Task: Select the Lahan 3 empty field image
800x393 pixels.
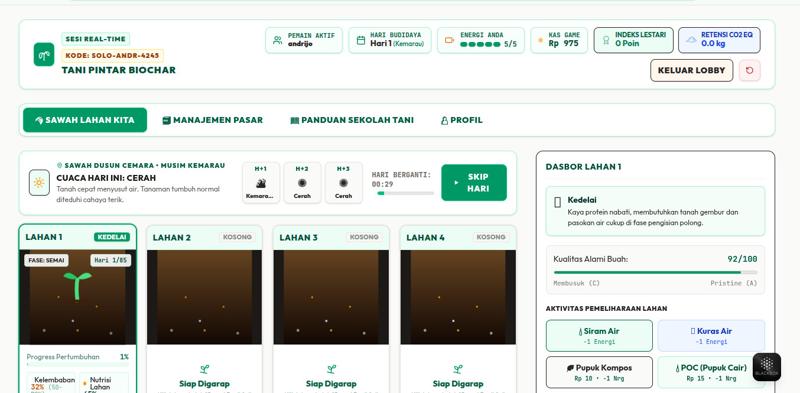Action: click(331, 297)
